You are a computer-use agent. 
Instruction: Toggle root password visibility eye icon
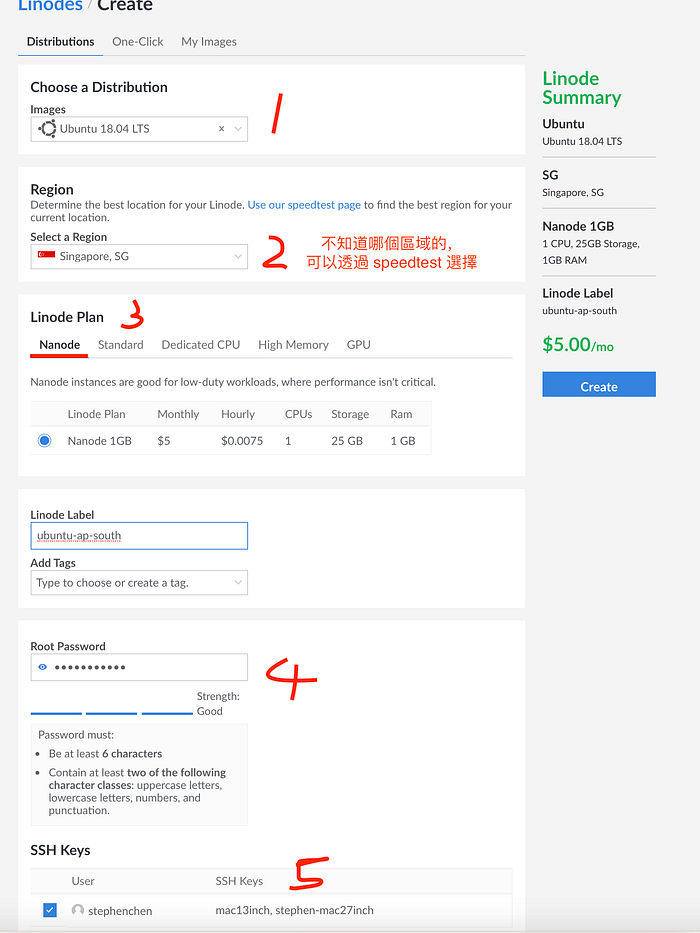[42, 667]
